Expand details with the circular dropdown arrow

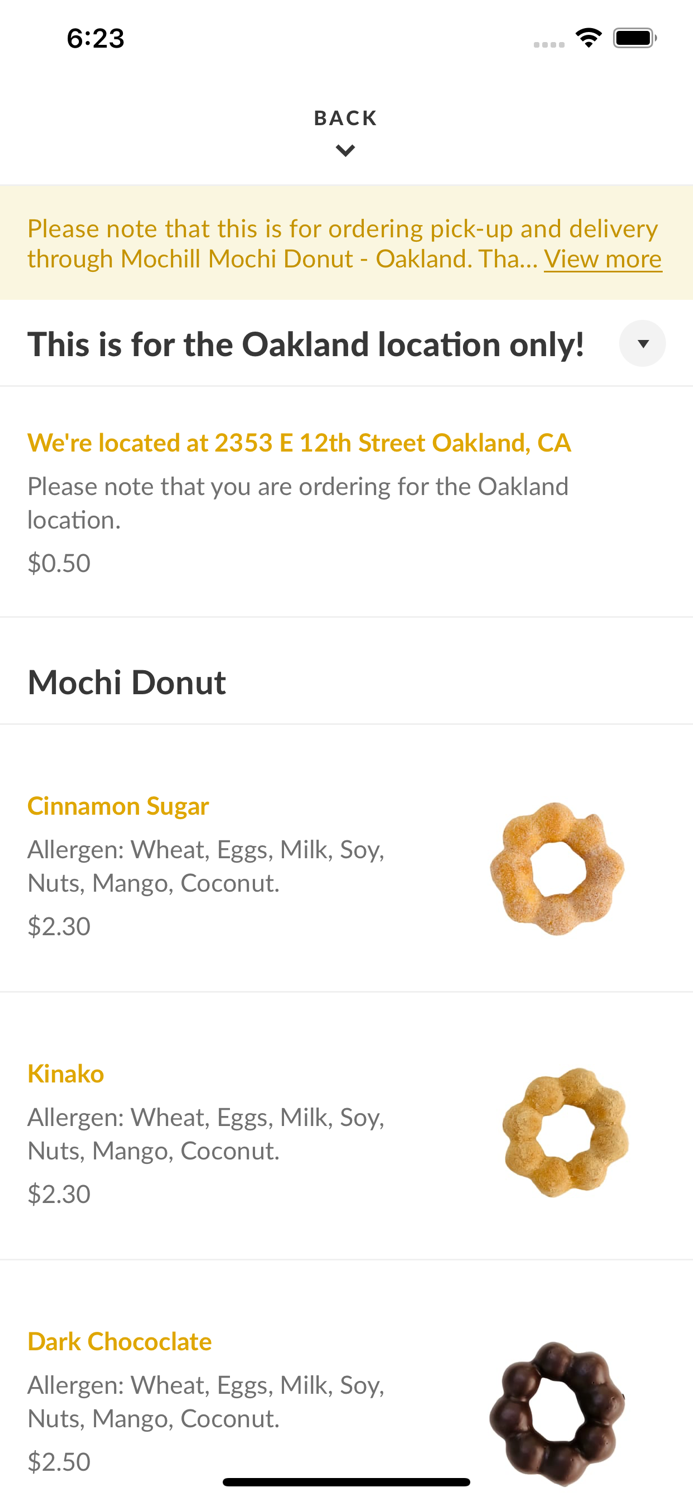coord(643,343)
